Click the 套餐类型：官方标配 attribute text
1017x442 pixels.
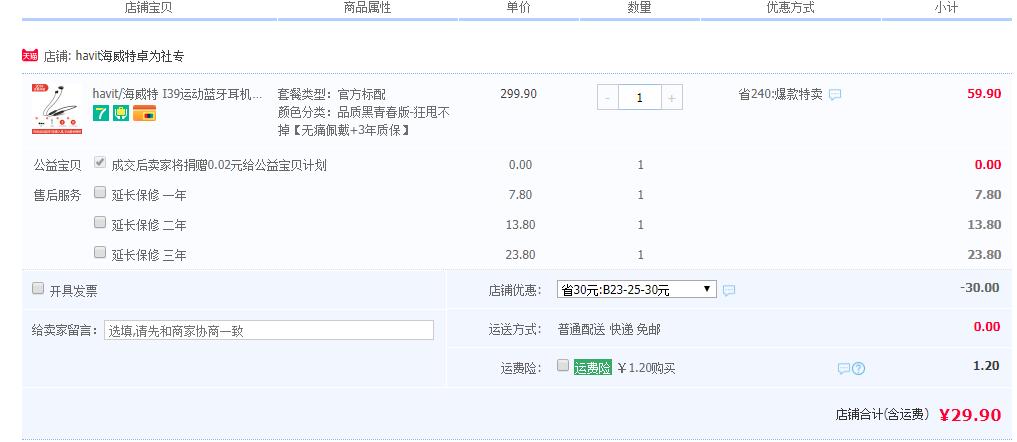[331, 95]
